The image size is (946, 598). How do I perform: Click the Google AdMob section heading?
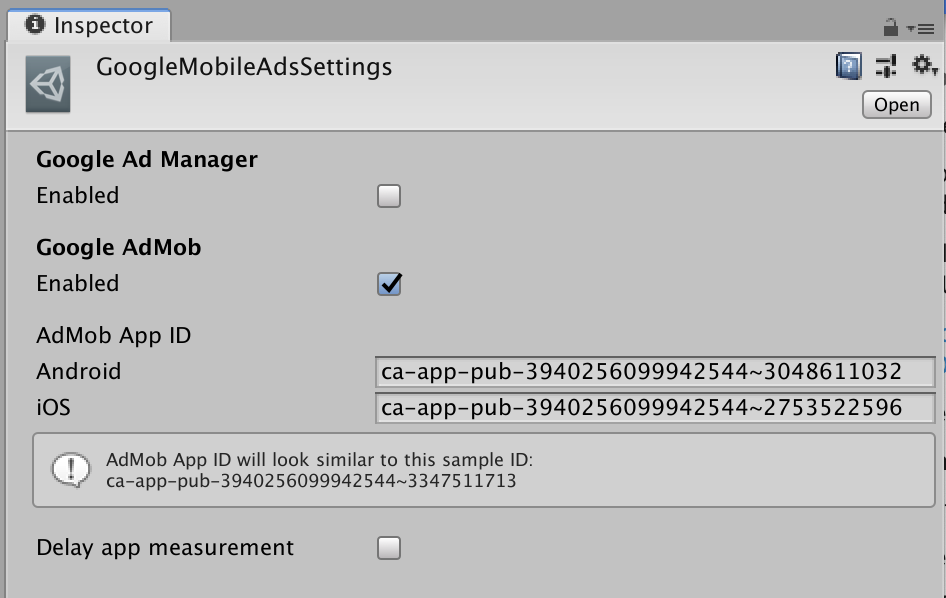pyautogui.click(x=119, y=248)
